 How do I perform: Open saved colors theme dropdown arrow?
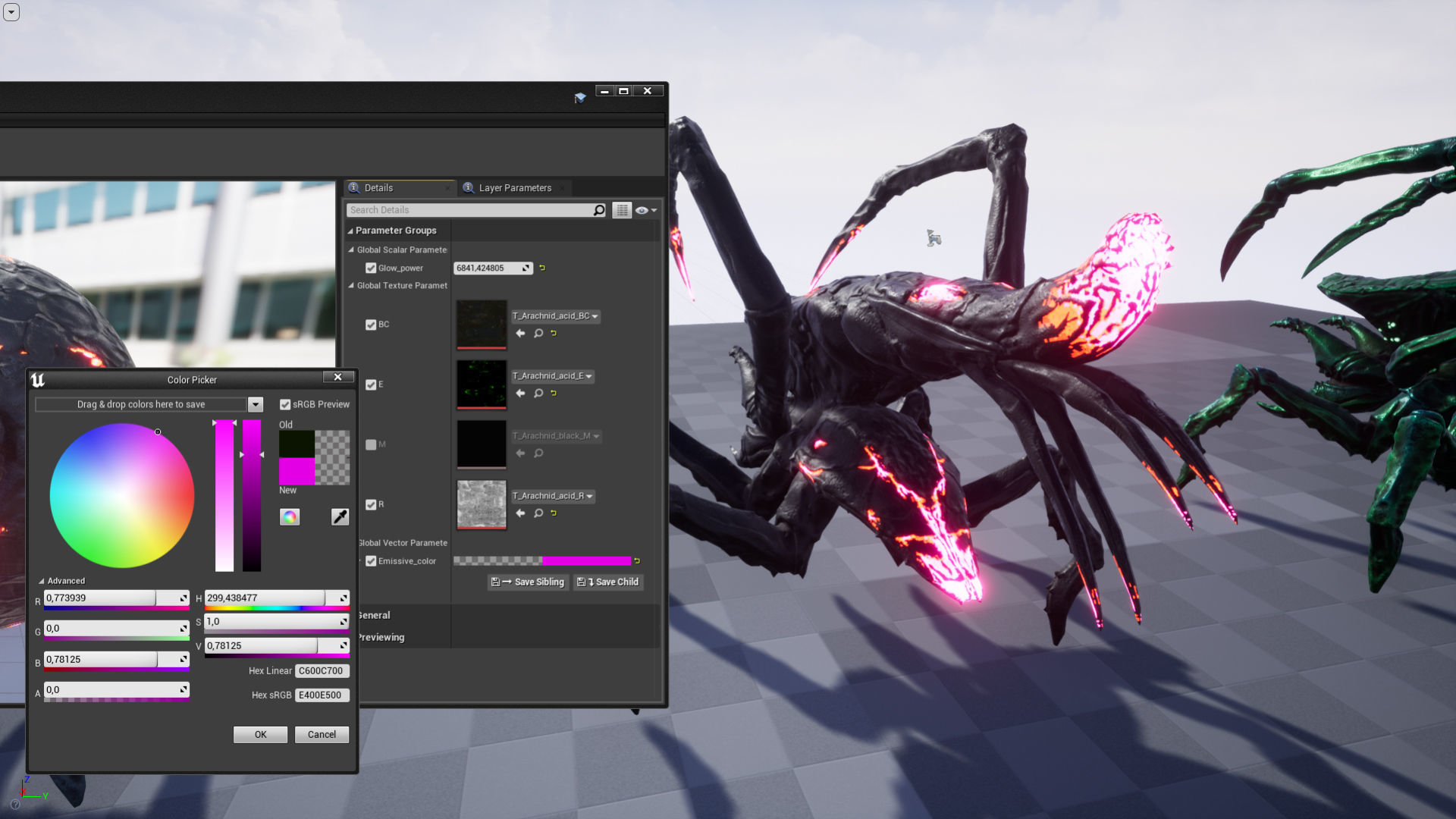tap(256, 405)
